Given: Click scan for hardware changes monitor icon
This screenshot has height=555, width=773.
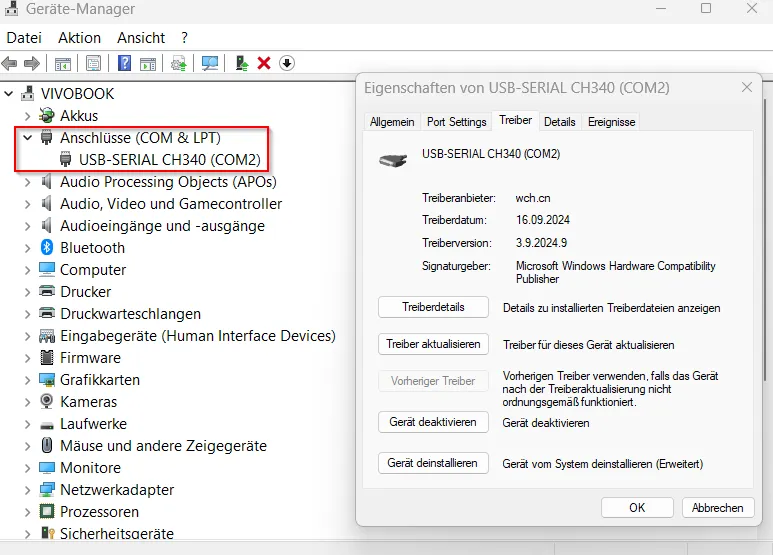Looking at the screenshot, I should (x=210, y=63).
